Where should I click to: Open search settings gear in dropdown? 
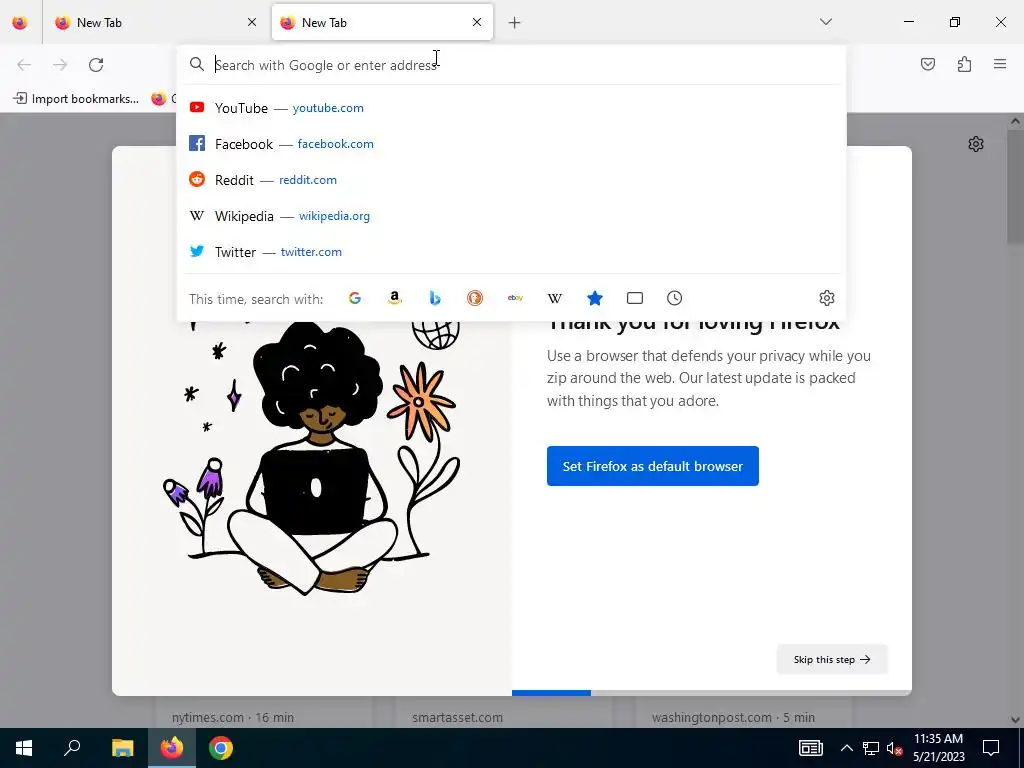tap(827, 298)
